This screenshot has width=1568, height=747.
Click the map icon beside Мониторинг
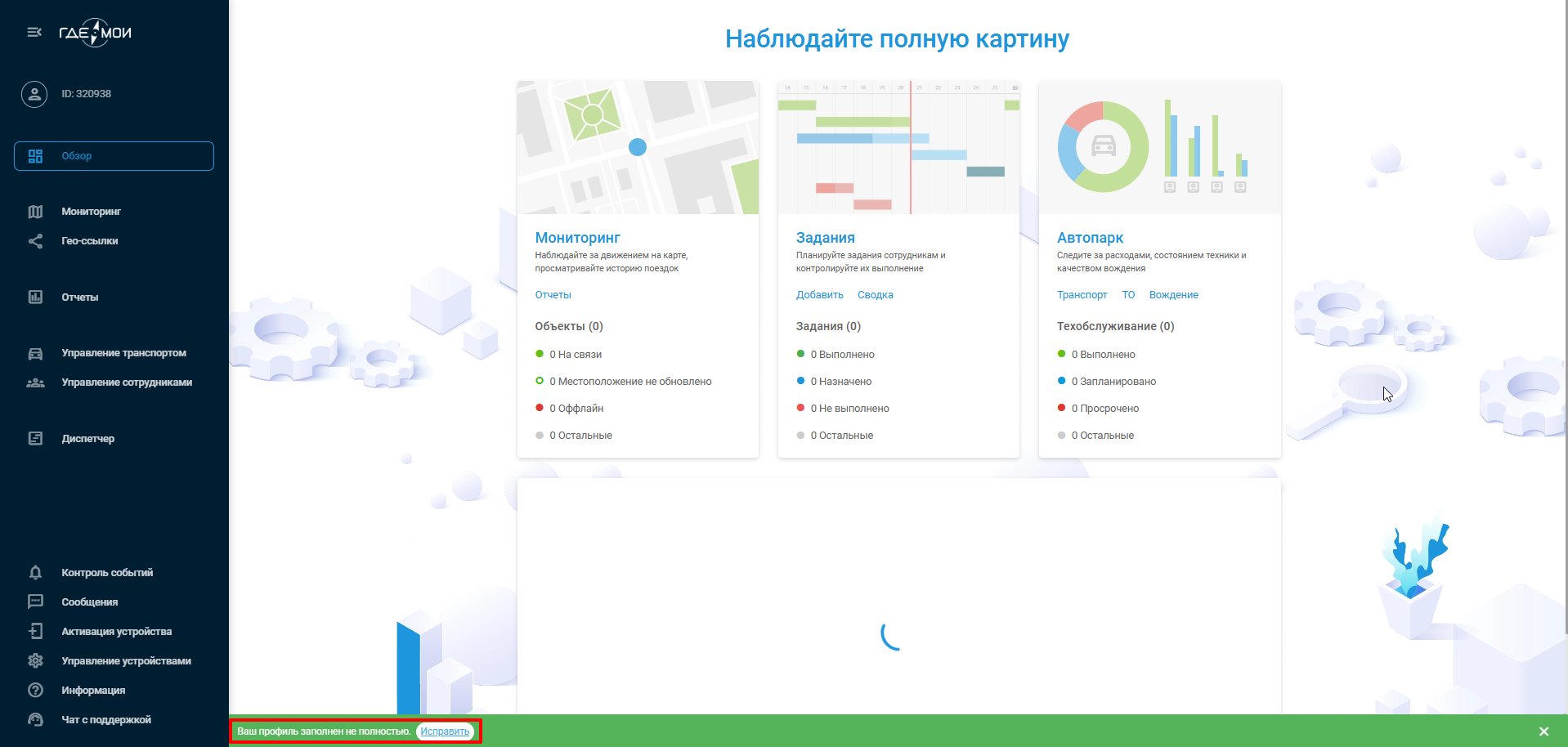point(35,212)
